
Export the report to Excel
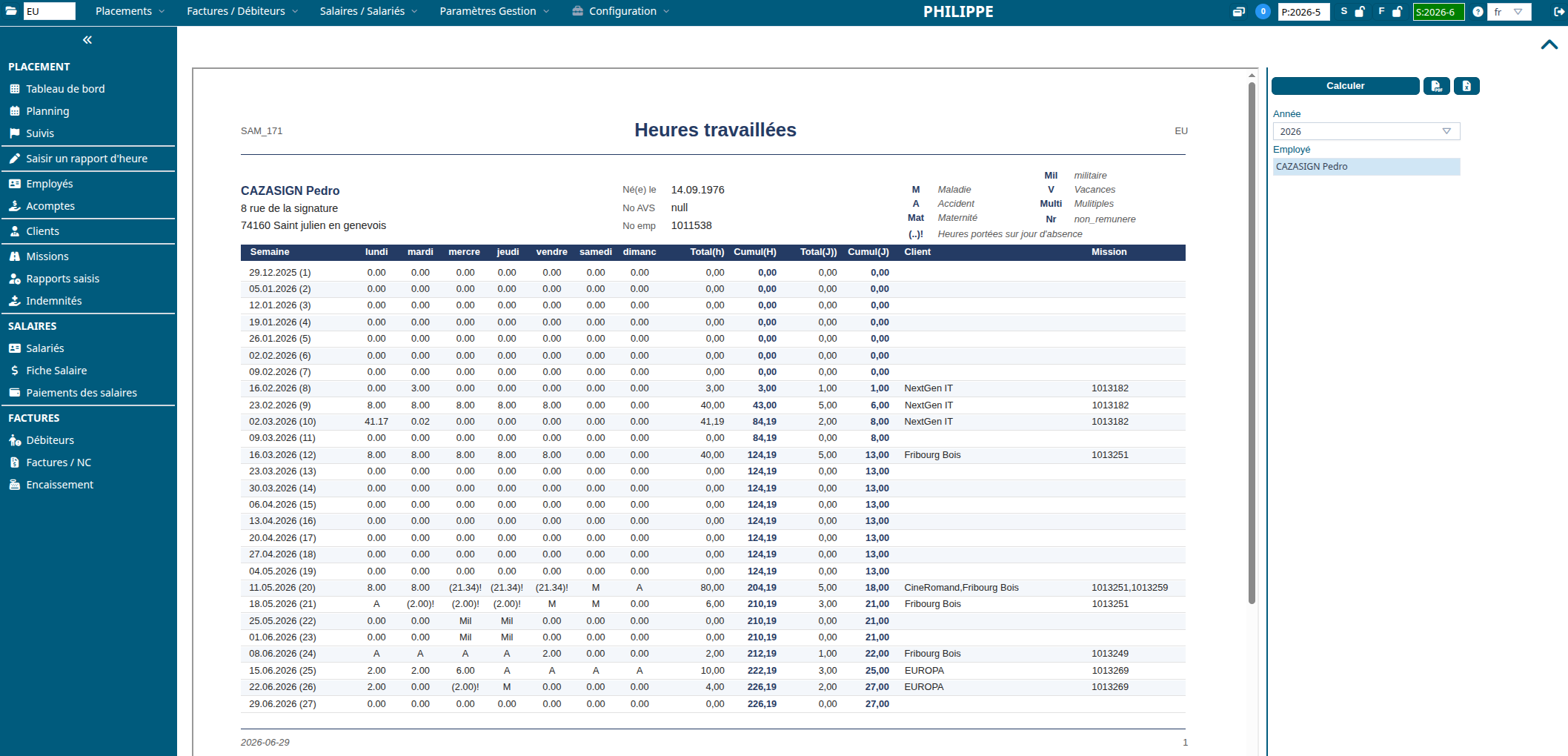coord(1466,86)
